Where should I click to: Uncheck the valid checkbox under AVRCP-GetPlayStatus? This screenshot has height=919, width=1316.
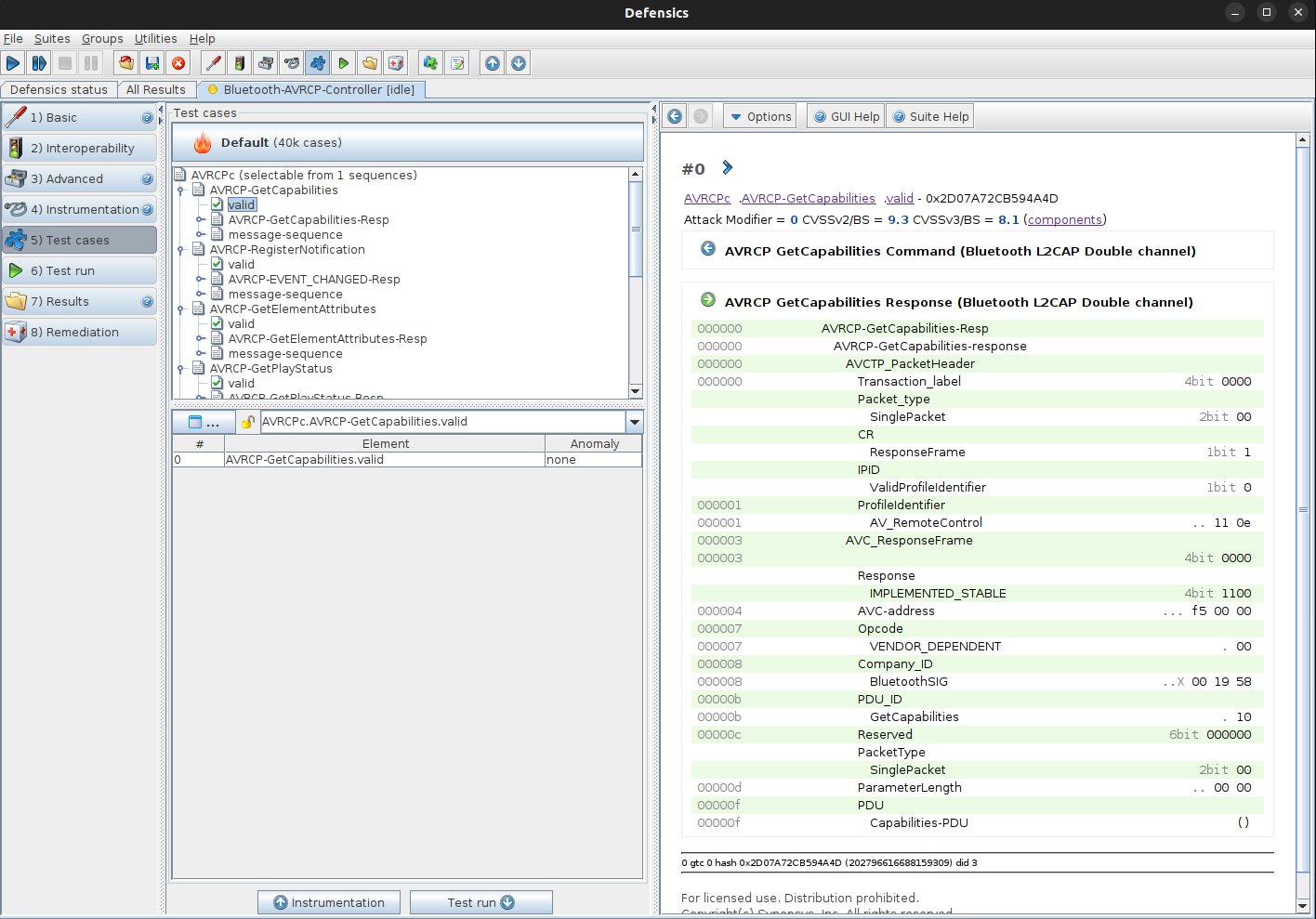[217, 384]
